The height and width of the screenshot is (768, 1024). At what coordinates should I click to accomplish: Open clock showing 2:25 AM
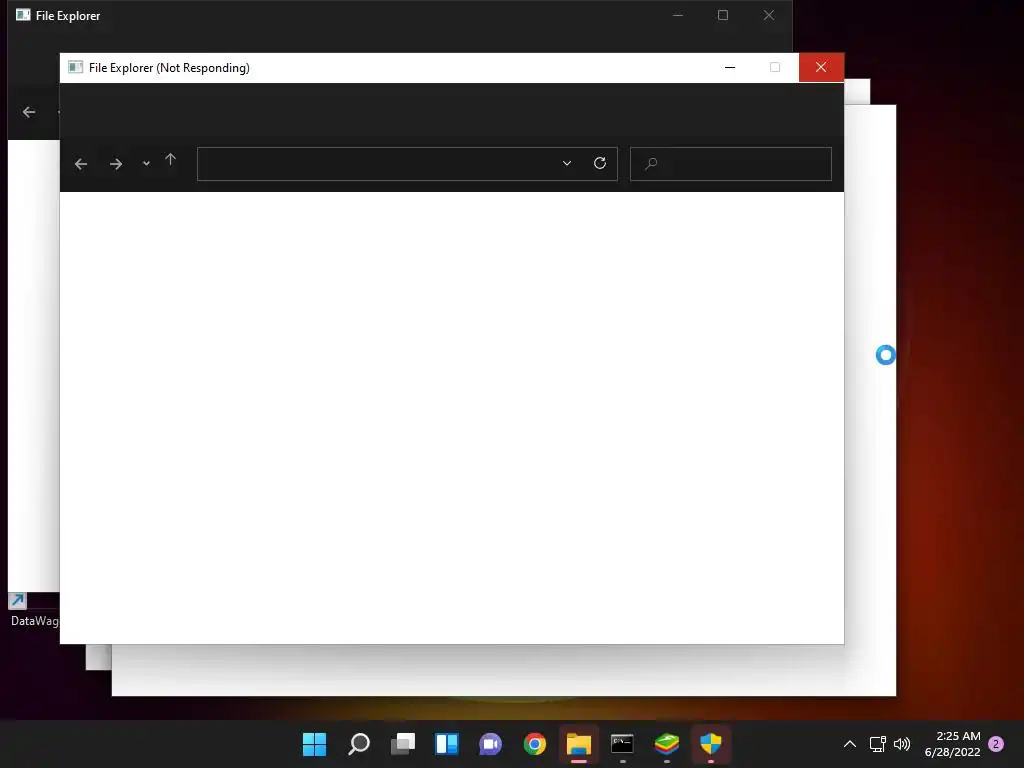tap(953, 744)
